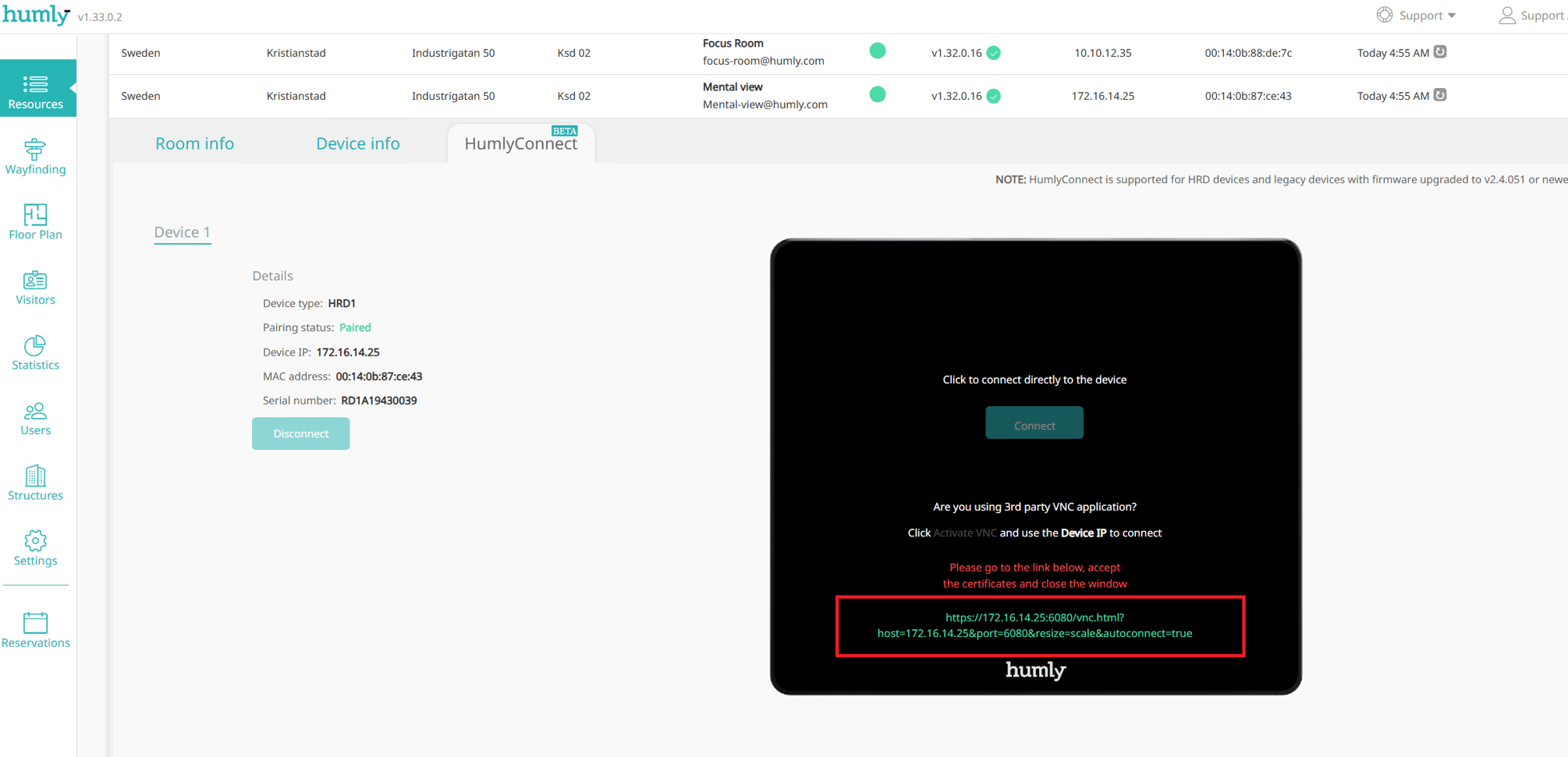Viewport: 1568px width, 757px height.
Task: Click IP address 172.16.14.25 in table row
Action: point(1103,96)
